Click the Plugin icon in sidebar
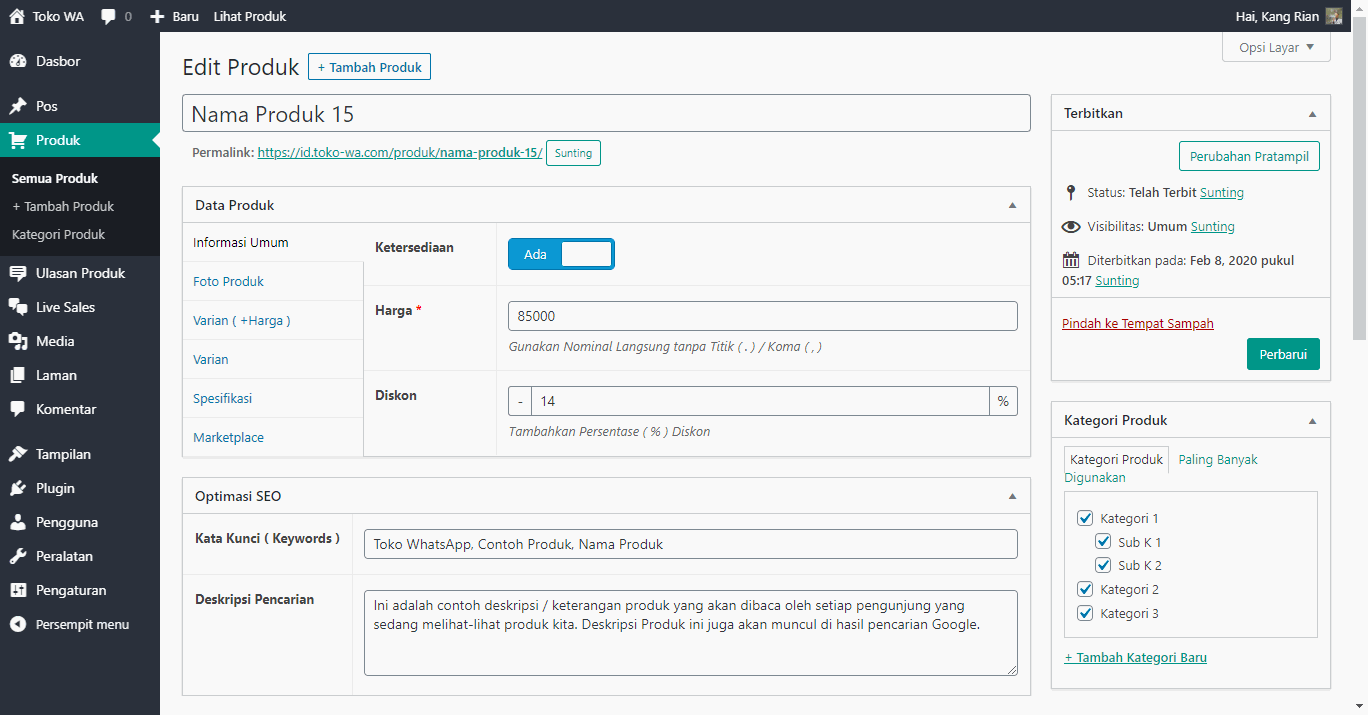 tap(18, 488)
